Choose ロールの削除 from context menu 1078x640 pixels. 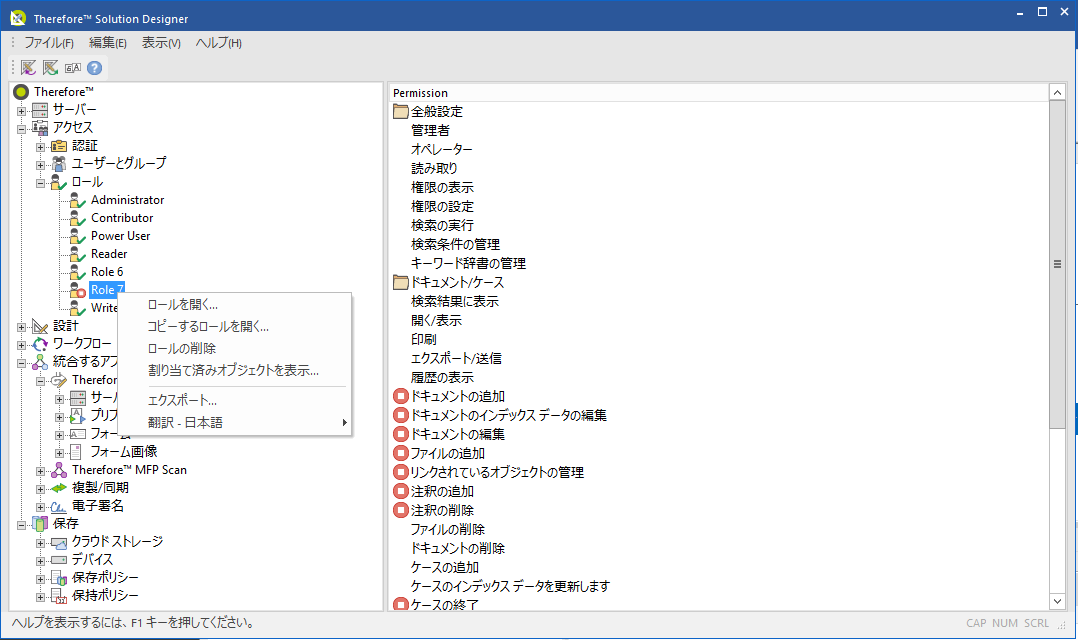(x=235, y=349)
